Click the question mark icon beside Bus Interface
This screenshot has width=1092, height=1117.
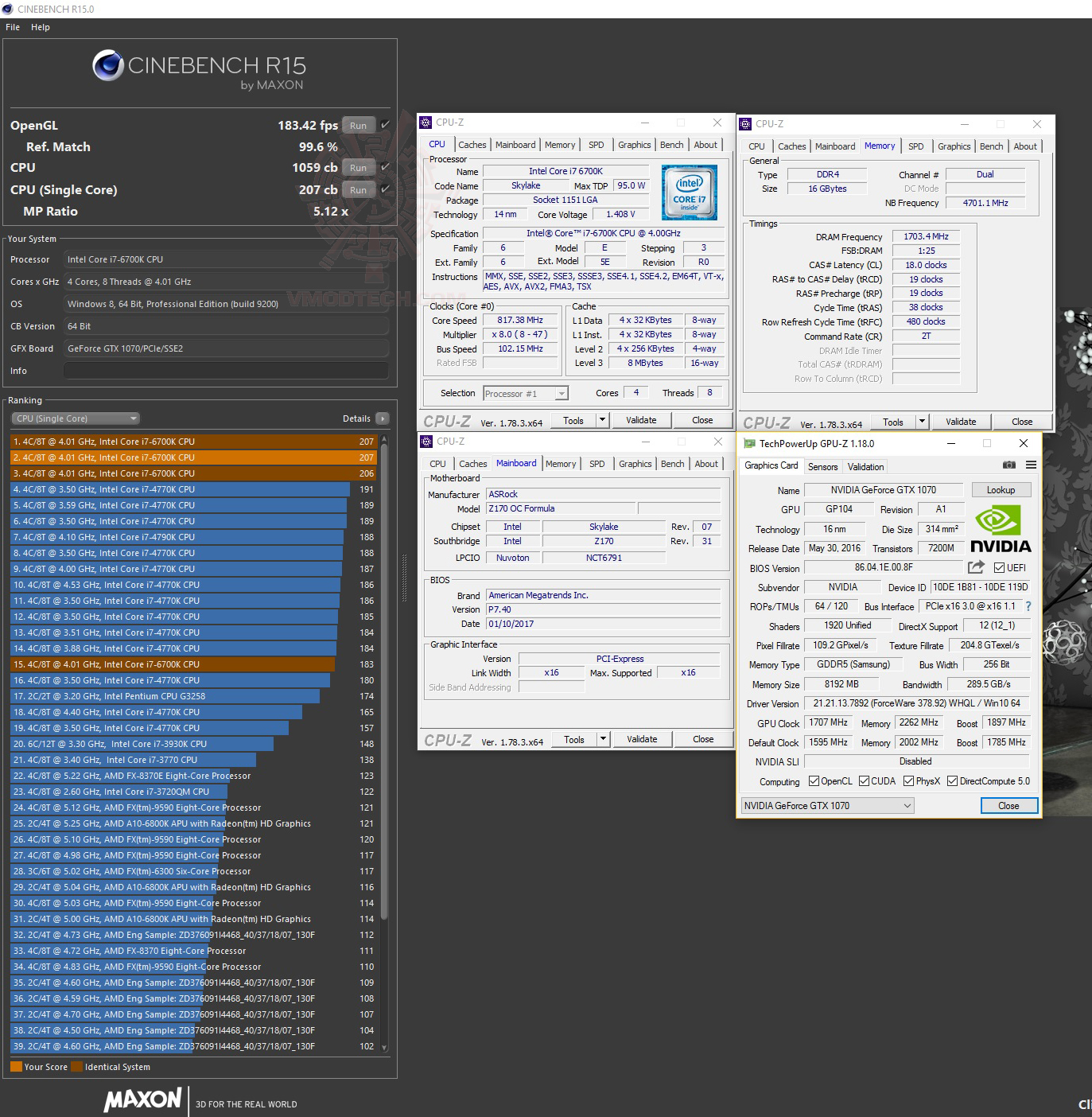coord(1028,606)
